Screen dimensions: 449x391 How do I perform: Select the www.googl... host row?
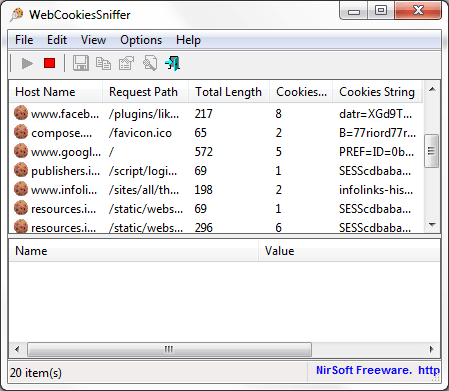click(216, 152)
